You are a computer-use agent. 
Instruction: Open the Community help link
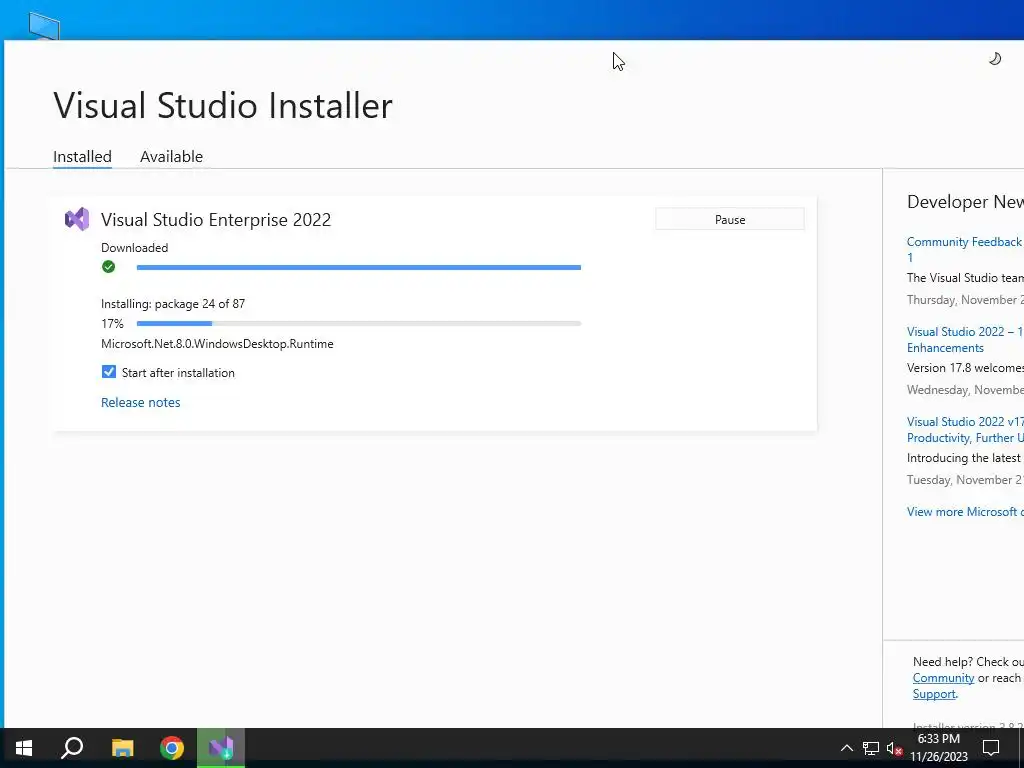pos(943,678)
